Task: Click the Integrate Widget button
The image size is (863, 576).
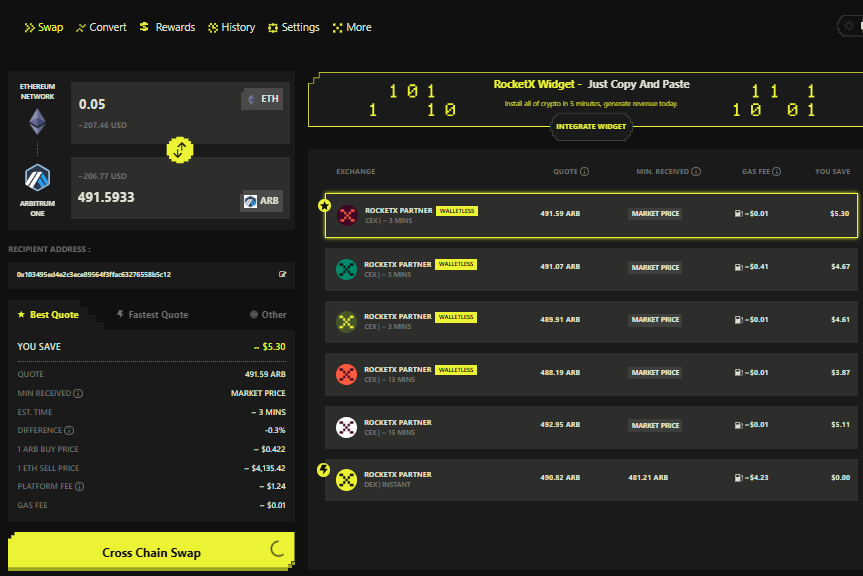Action: tap(591, 127)
